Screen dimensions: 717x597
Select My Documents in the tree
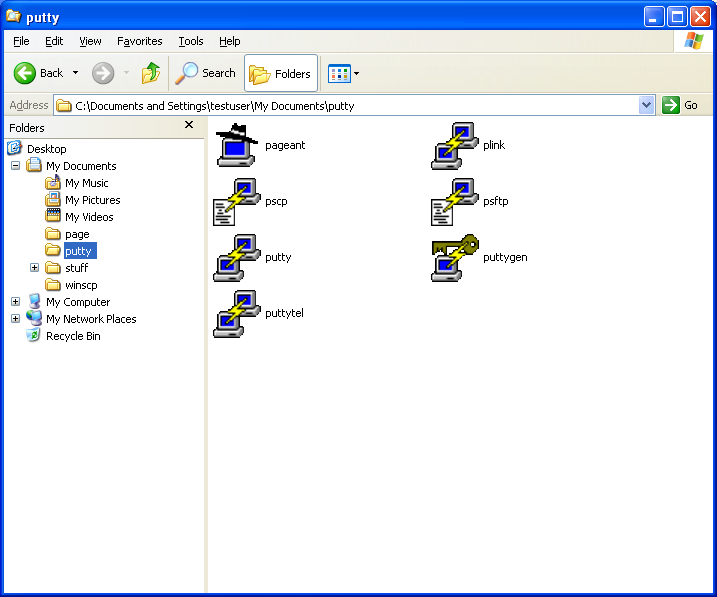[x=81, y=166]
